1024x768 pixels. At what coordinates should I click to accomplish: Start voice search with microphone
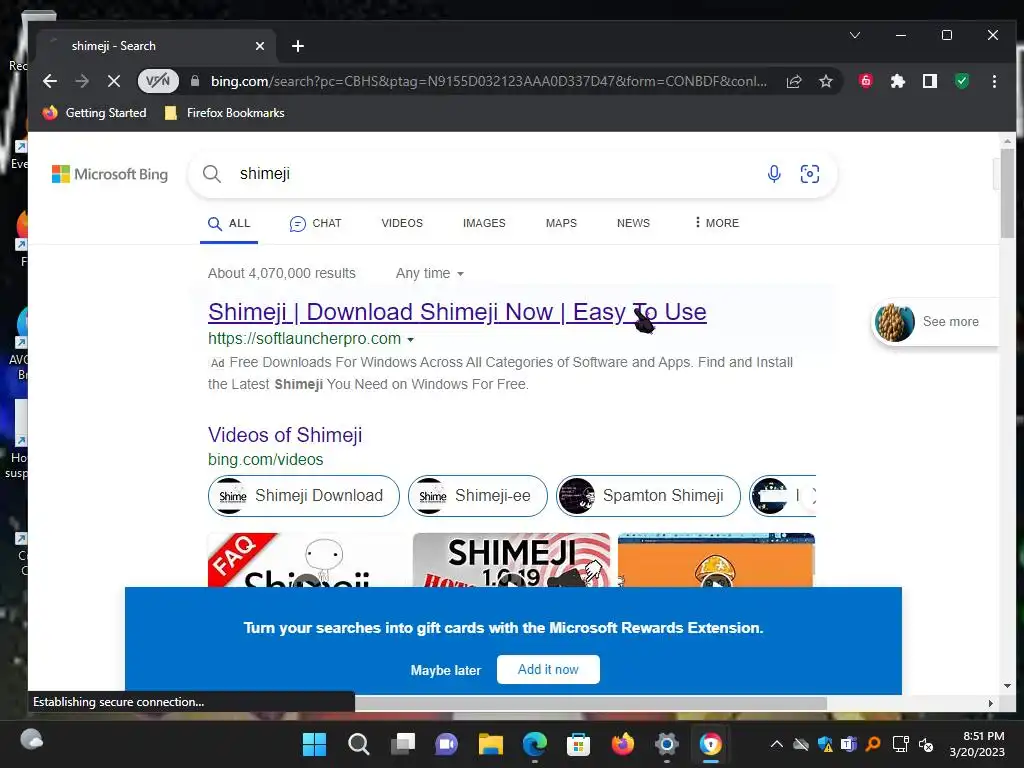tap(774, 174)
